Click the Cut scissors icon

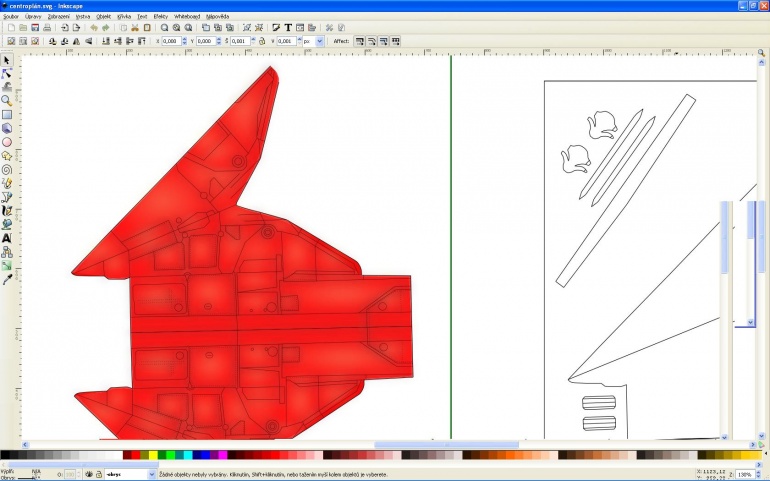(135, 28)
